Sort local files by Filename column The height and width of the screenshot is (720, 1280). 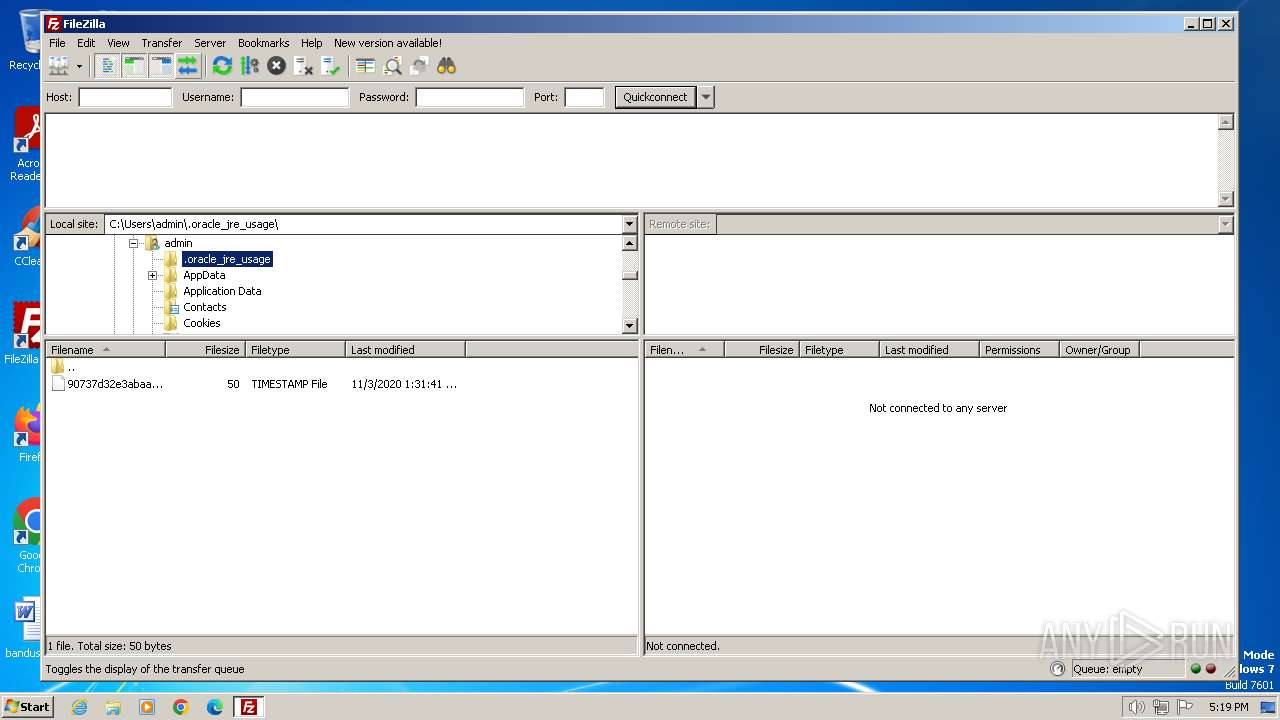click(x=105, y=350)
